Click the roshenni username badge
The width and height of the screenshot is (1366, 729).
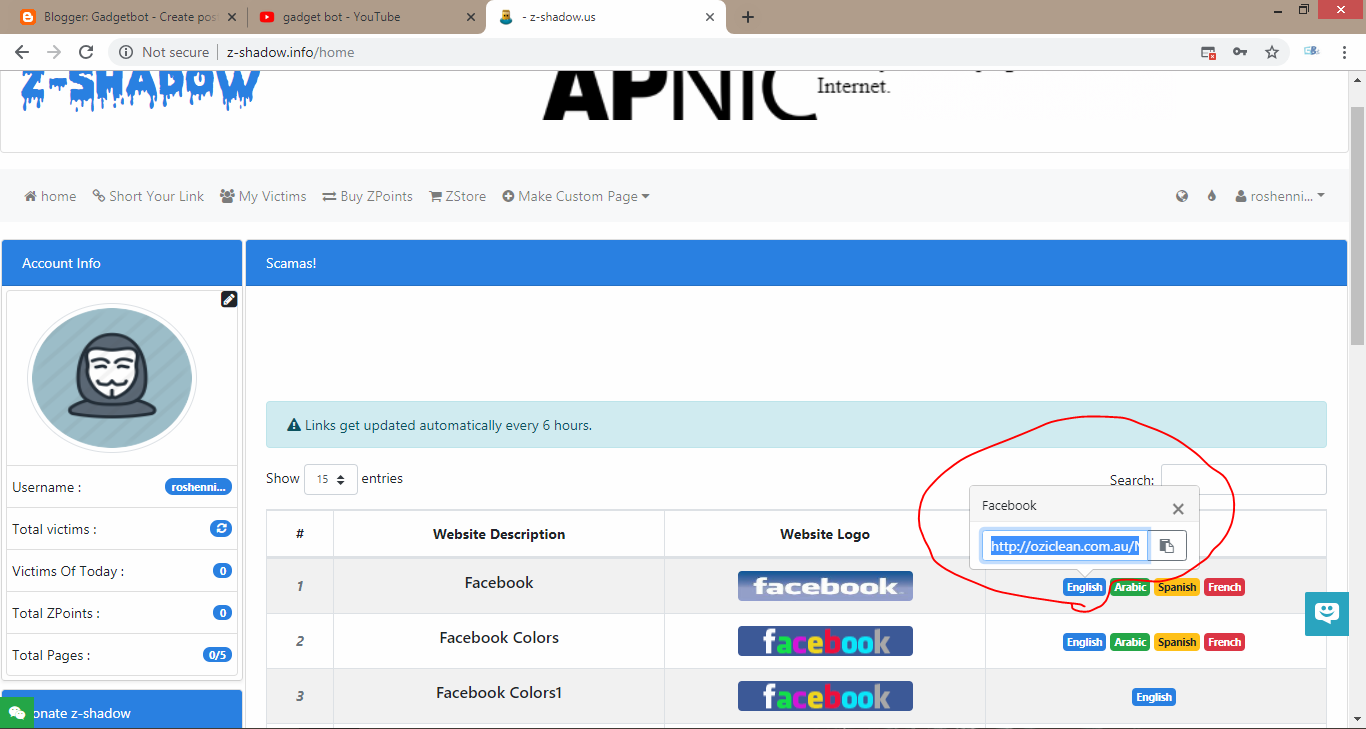pyautogui.click(x=198, y=487)
